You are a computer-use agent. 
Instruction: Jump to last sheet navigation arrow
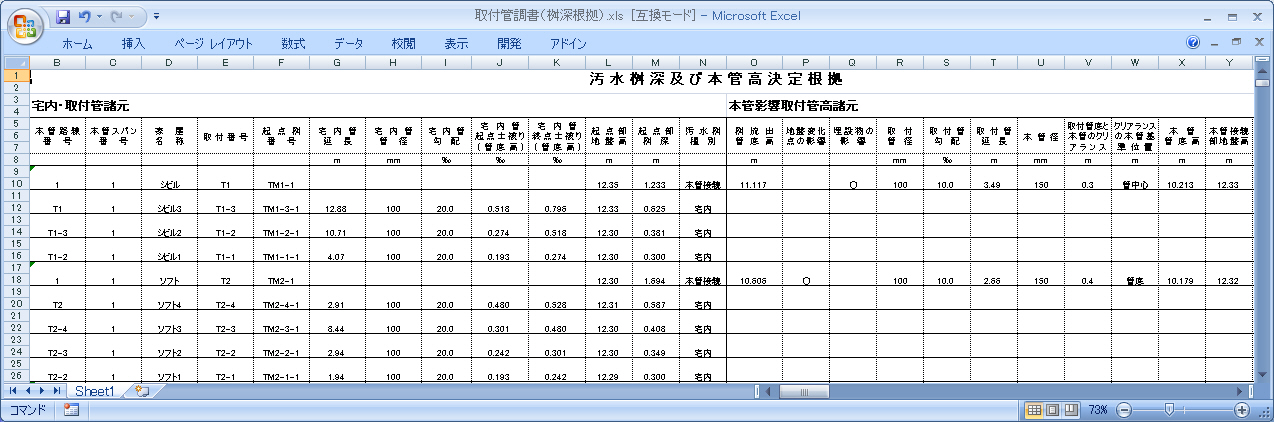[x=56, y=391]
